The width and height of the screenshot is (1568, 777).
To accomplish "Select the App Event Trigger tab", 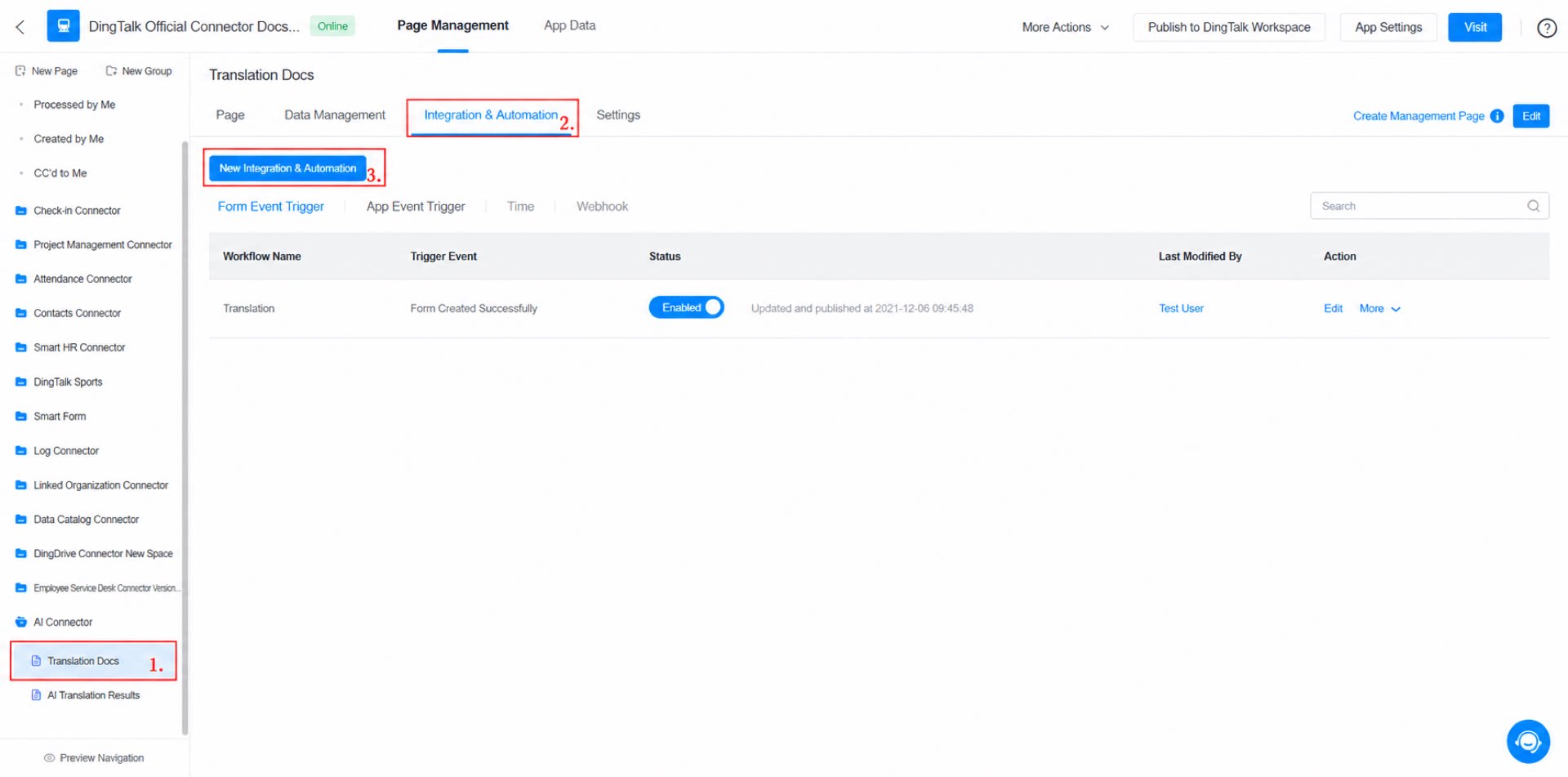I will click(x=416, y=207).
